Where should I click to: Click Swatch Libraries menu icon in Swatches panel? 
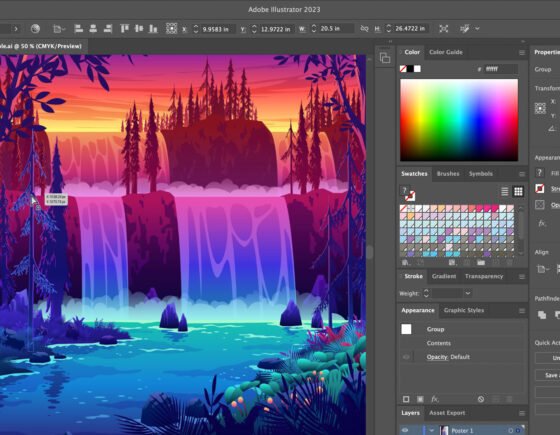405,262
